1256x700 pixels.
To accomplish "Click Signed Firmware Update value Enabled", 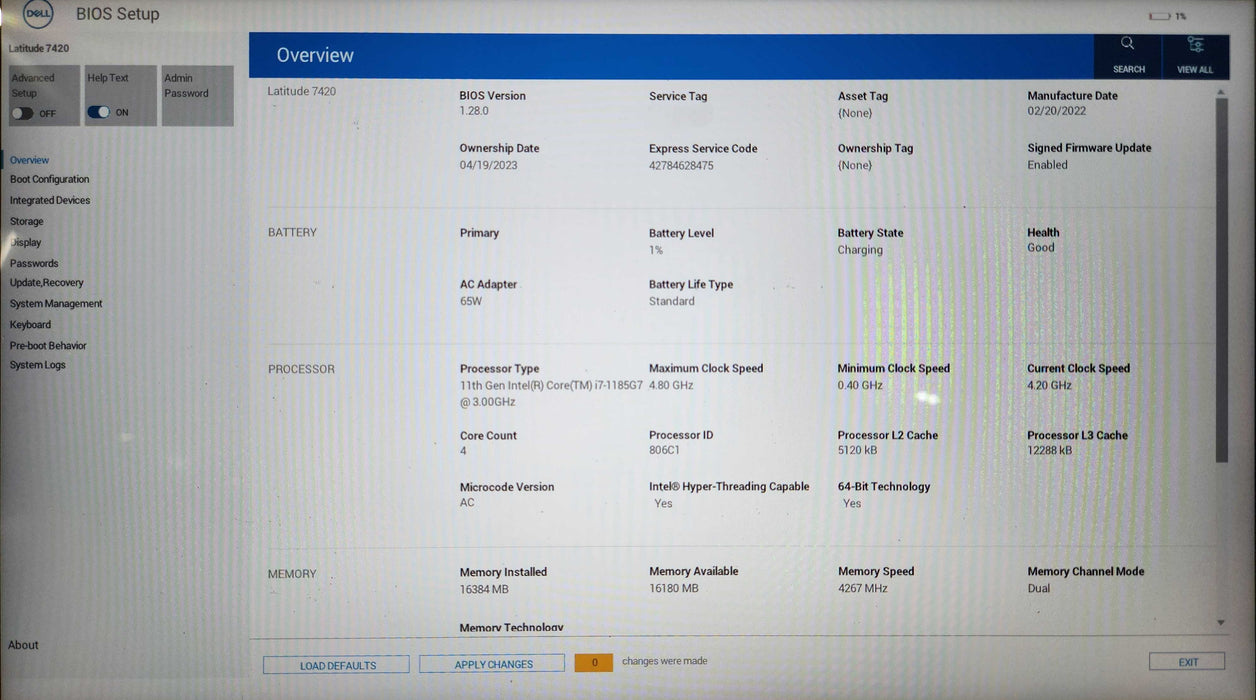I will (1047, 165).
